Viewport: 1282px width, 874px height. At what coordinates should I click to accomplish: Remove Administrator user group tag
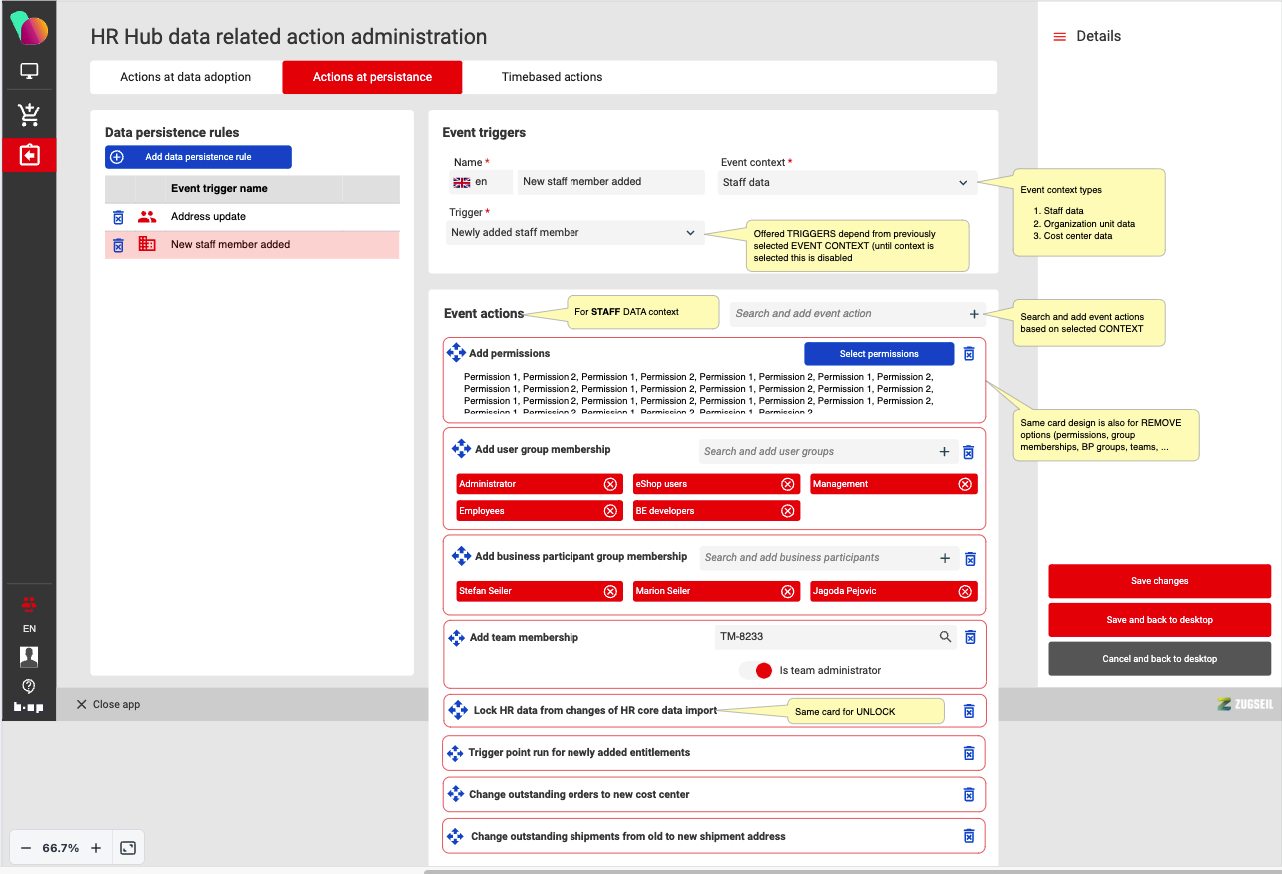610,484
